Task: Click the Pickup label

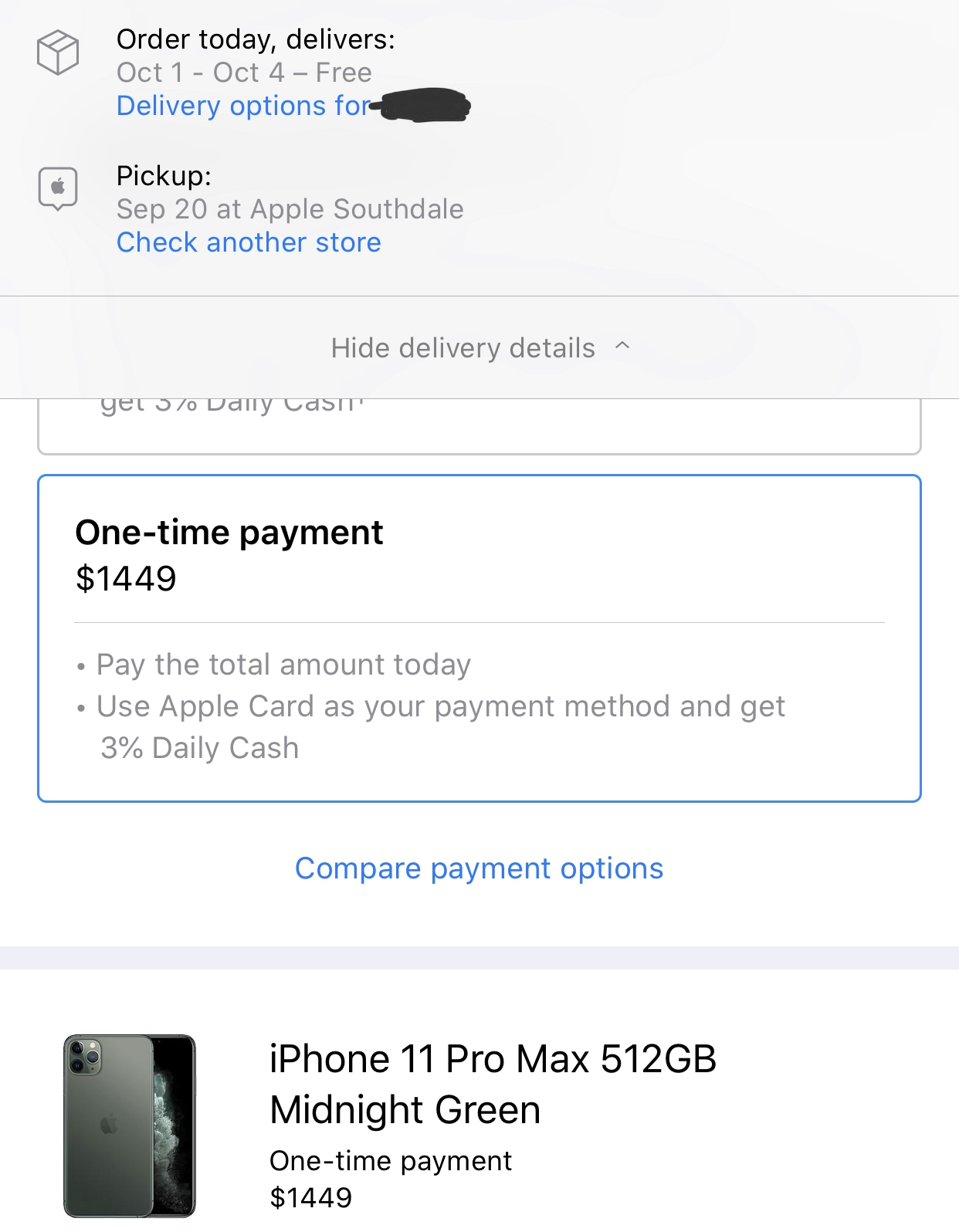Action: 164,176
